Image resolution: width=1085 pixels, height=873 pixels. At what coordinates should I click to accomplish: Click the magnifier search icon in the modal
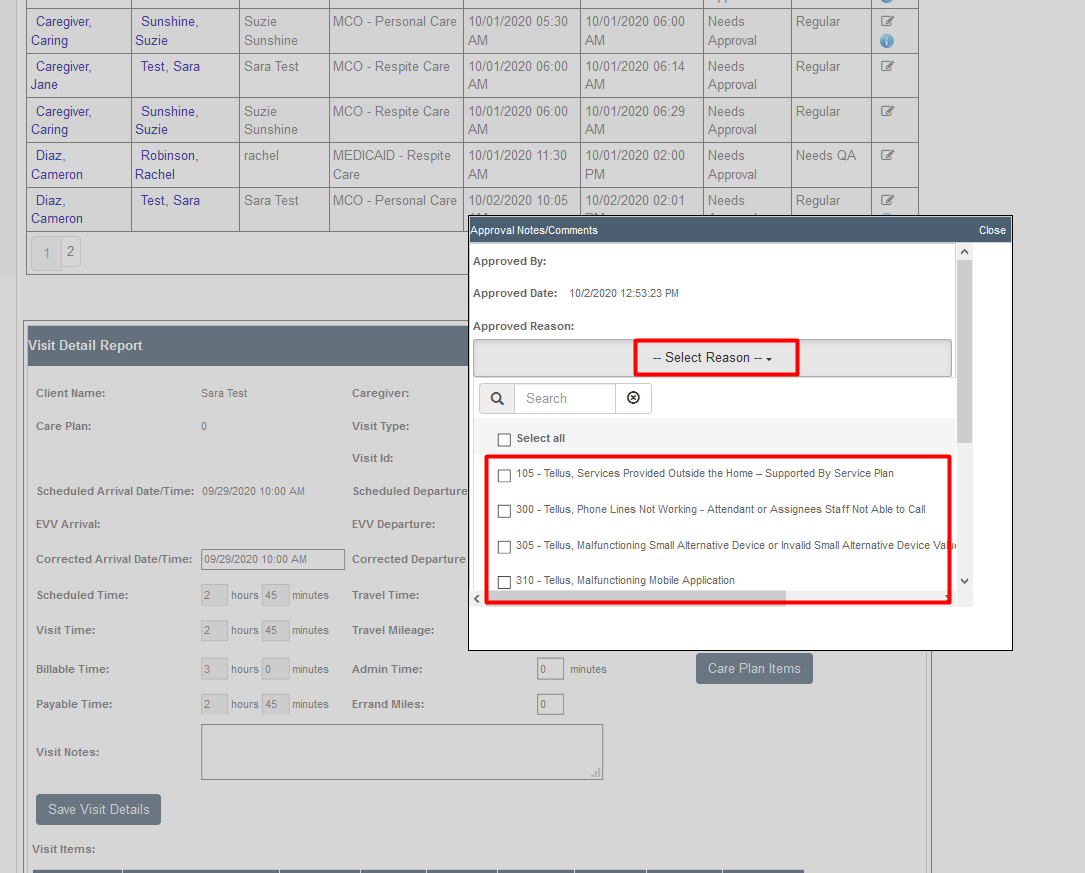point(497,398)
